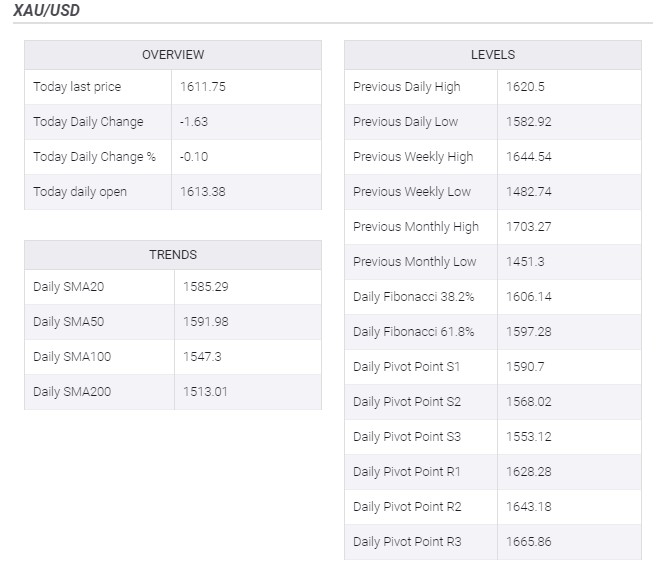Image resolution: width=659 pixels, height=570 pixels.
Task: Click the Daily Fibonacci 61.8% value 1597.28
Action: (529, 332)
